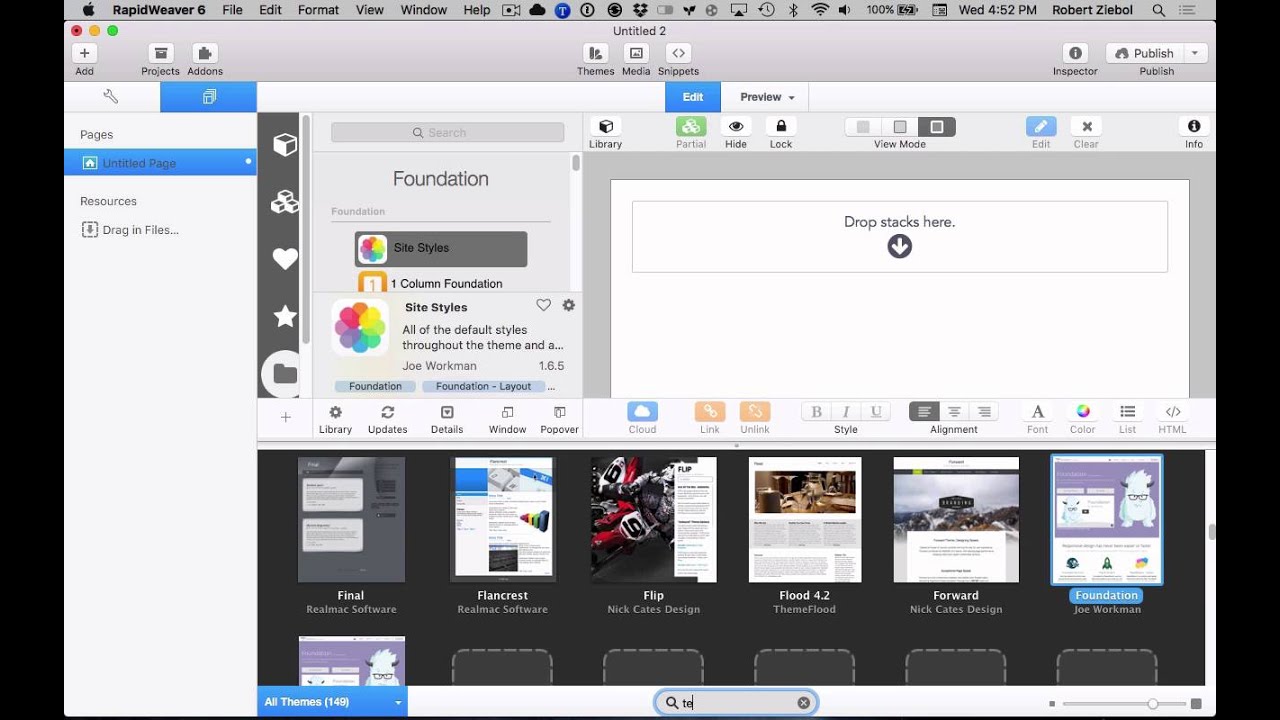
Task: Align text center
Action: coord(954,411)
